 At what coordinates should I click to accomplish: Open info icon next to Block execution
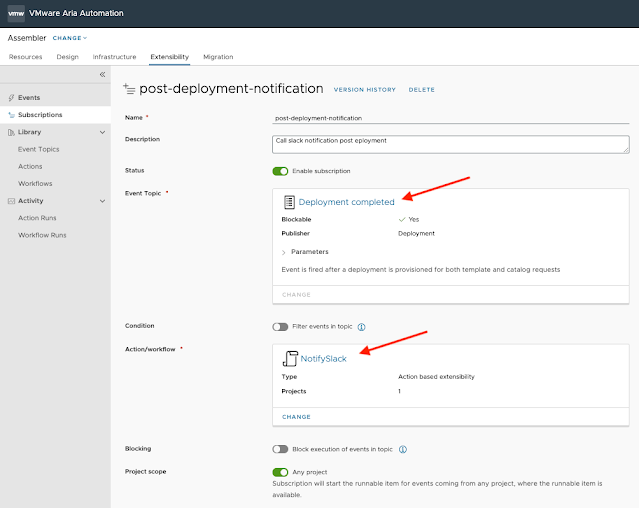tap(403, 449)
